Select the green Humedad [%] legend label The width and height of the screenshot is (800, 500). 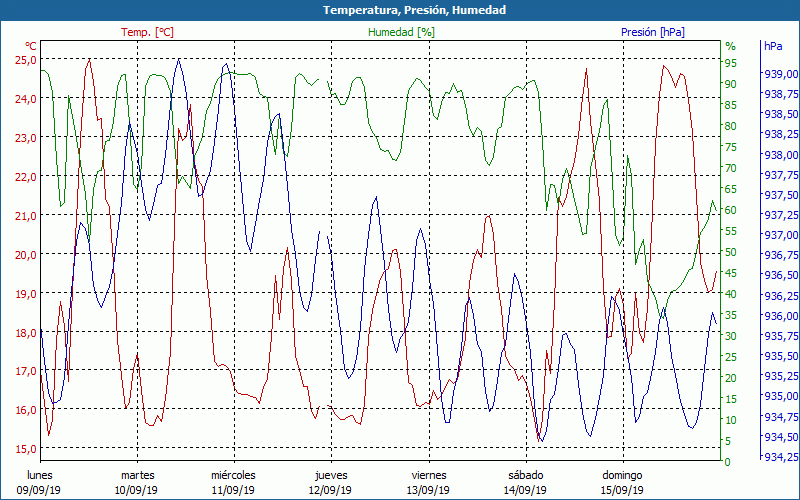(x=402, y=32)
